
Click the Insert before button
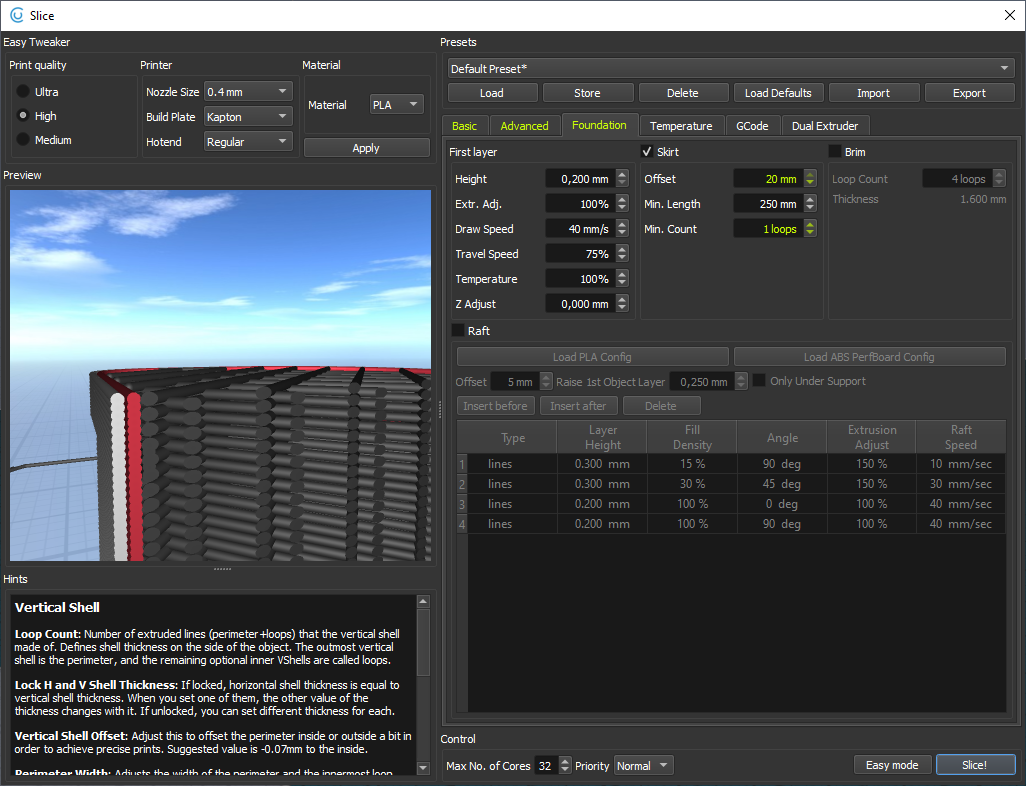pyautogui.click(x=495, y=406)
